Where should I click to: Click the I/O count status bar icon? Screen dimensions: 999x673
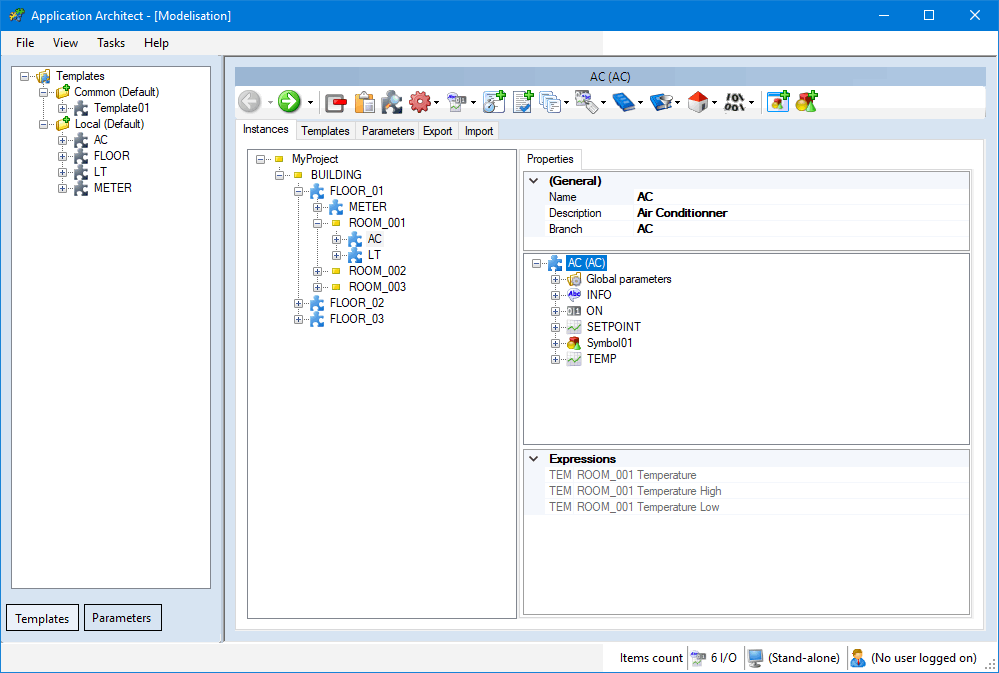[699, 657]
